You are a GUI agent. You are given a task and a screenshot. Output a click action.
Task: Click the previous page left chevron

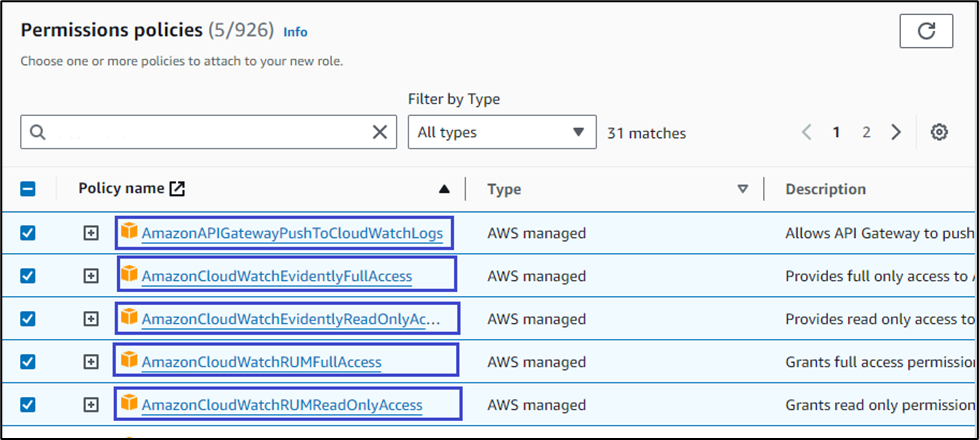(x=807, y=132)
